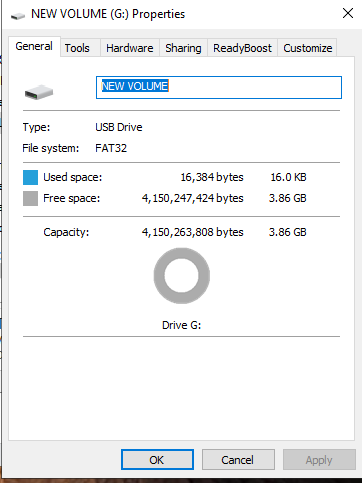362x483 pixels.
Task: Click the Cancel button
Action: pyautogui.click(x=238, y=460)
